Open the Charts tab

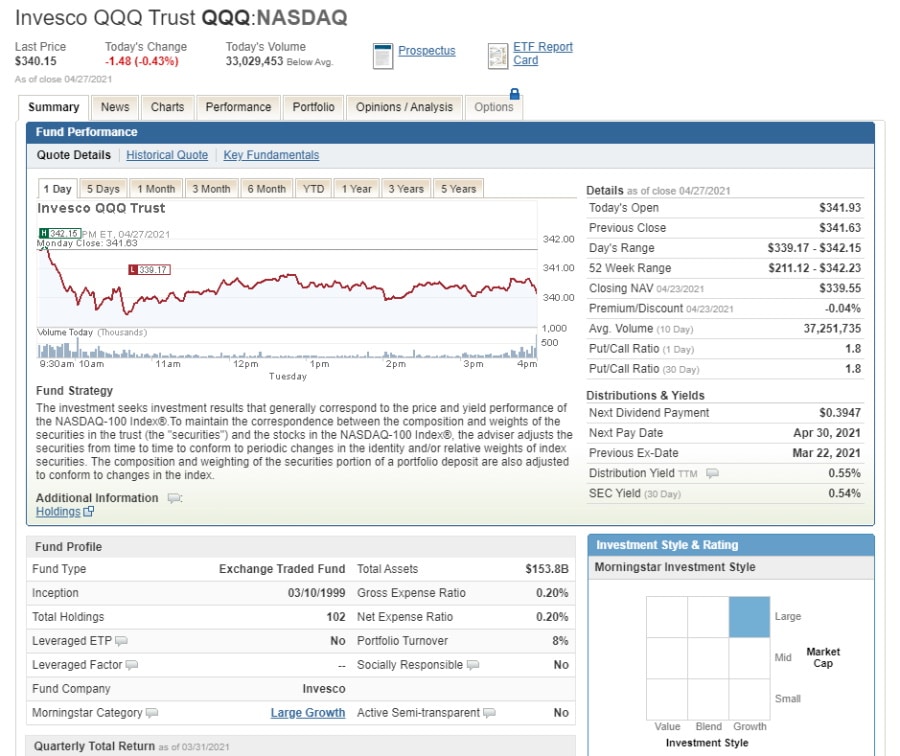[168, 107]
